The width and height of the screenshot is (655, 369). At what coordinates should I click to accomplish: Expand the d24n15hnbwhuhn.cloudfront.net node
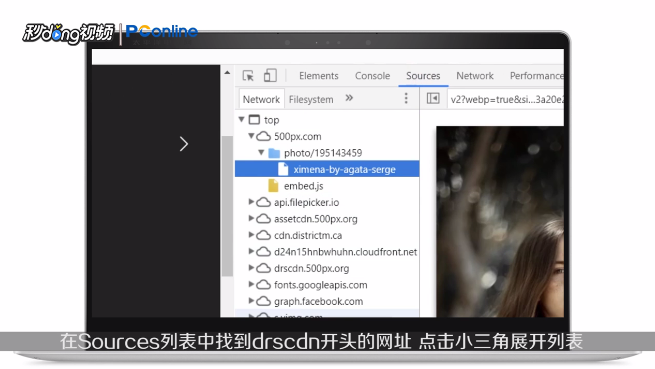(x=251, y=251)
